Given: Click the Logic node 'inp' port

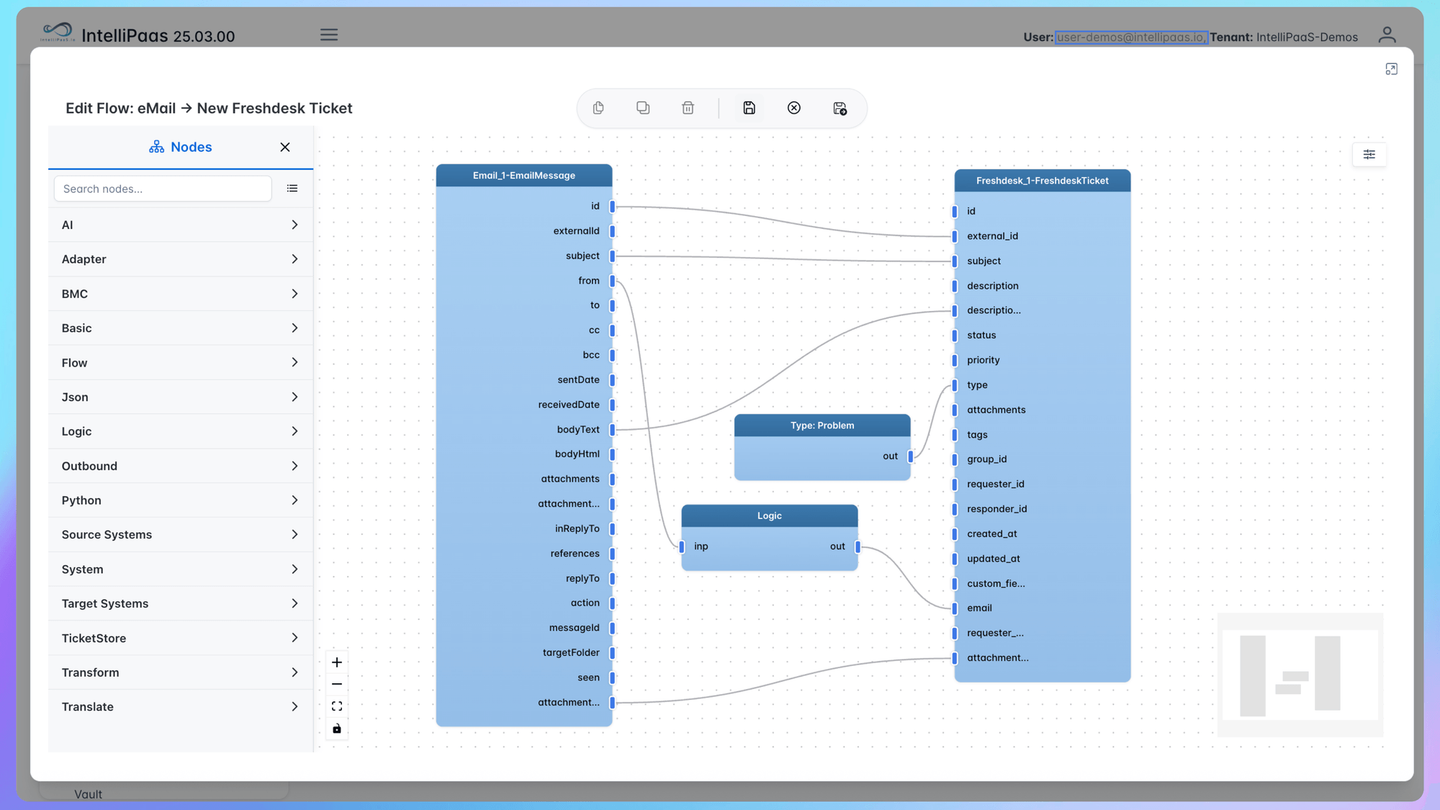Looking at the screenshot, I should coord(682,547).
